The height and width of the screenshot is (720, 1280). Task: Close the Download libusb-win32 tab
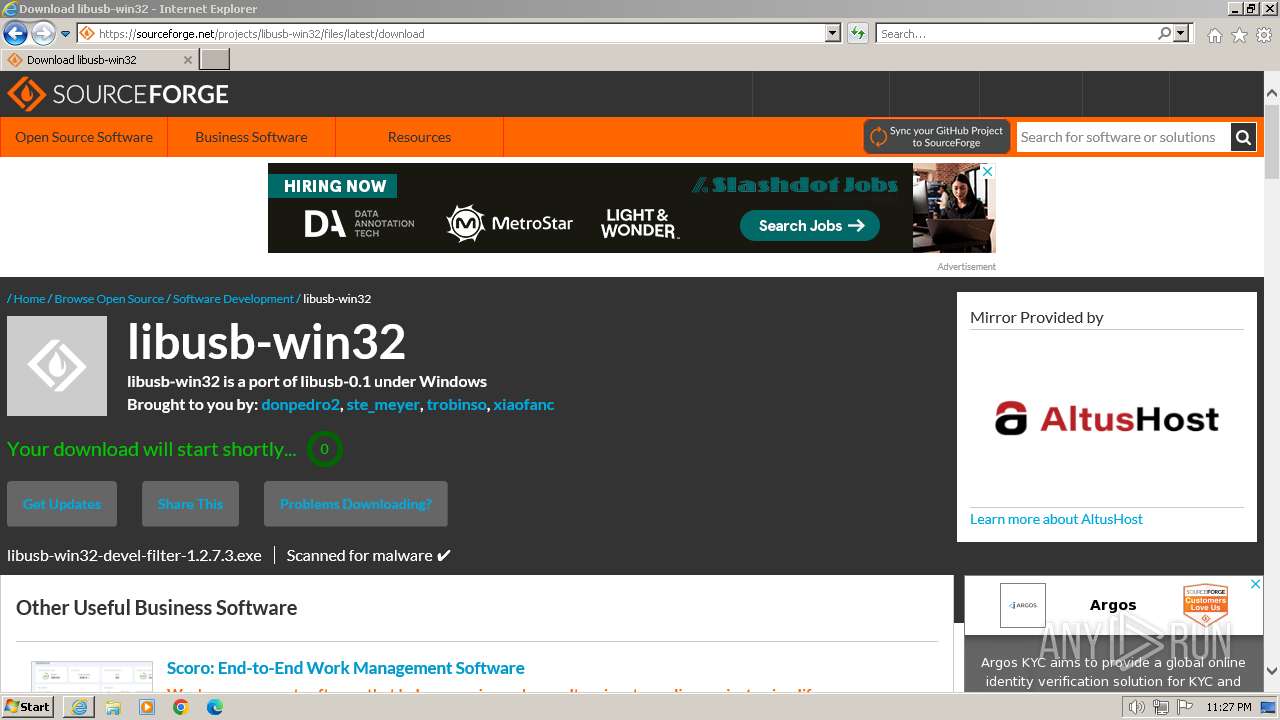pyautogui.click(x=188, y=60)
